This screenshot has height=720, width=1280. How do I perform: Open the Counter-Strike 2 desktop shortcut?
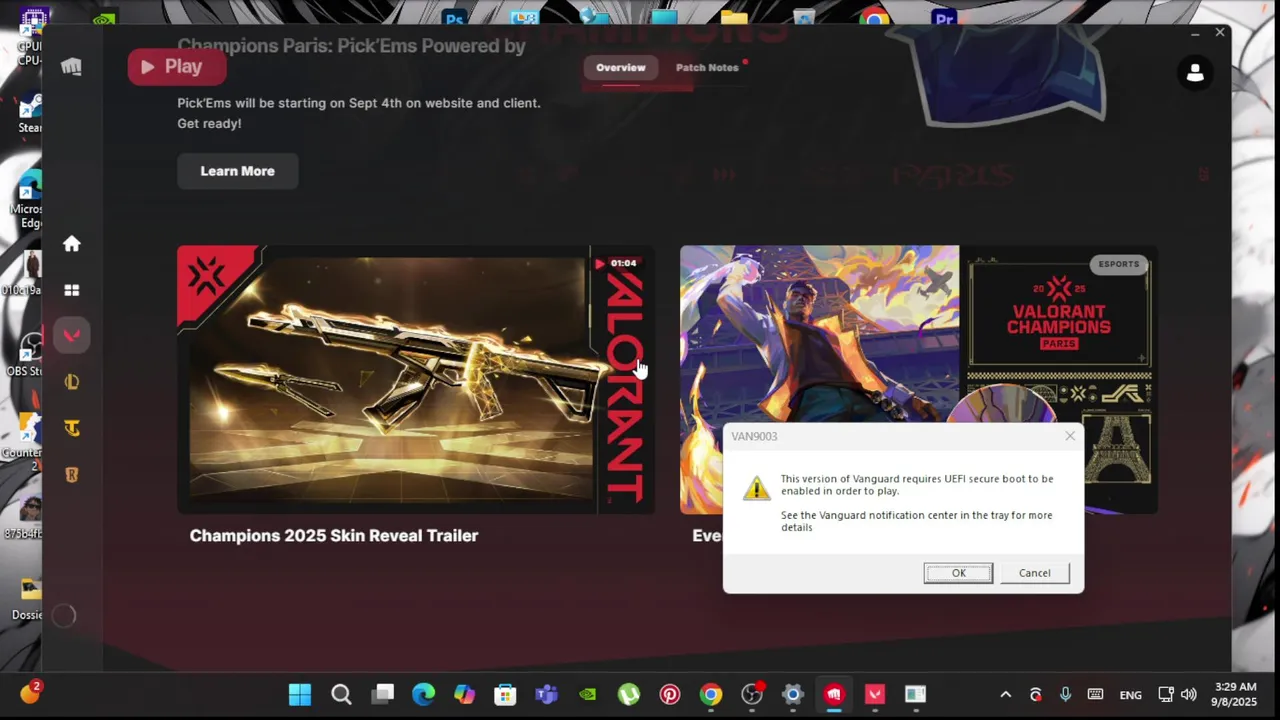click(x=24, y=443)
